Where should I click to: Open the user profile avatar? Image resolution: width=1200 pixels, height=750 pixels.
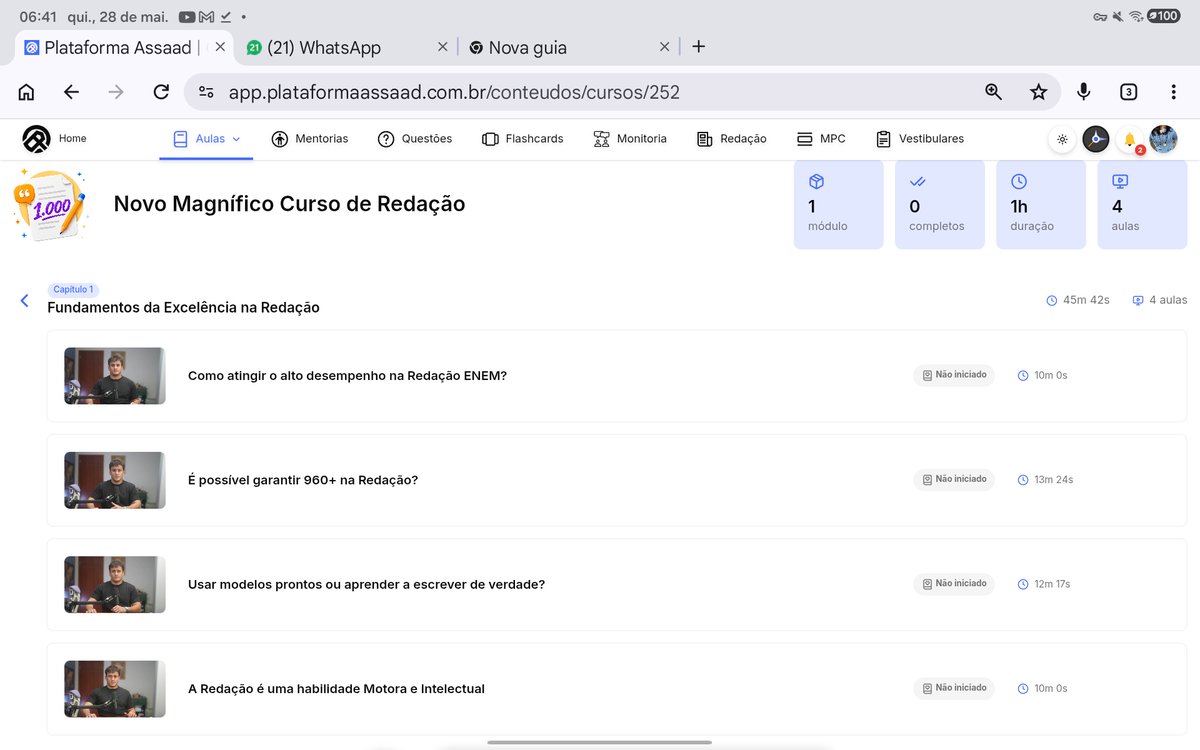coord(1163,139)
